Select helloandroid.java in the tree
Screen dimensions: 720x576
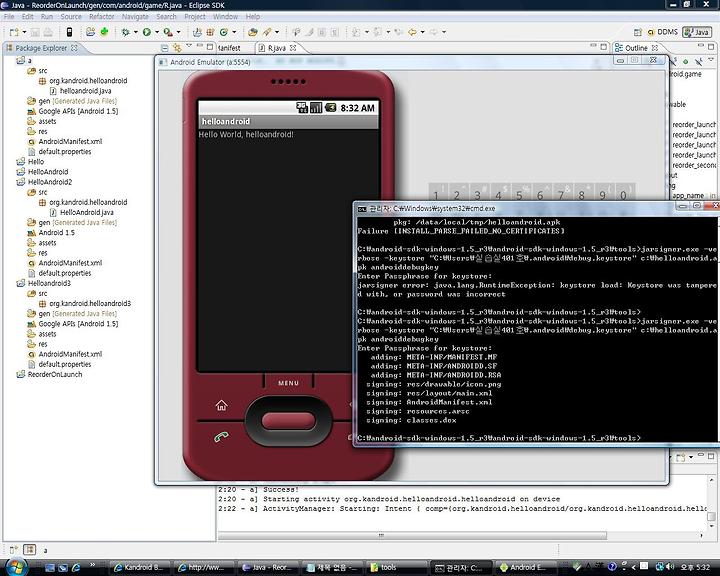[85, 91]
